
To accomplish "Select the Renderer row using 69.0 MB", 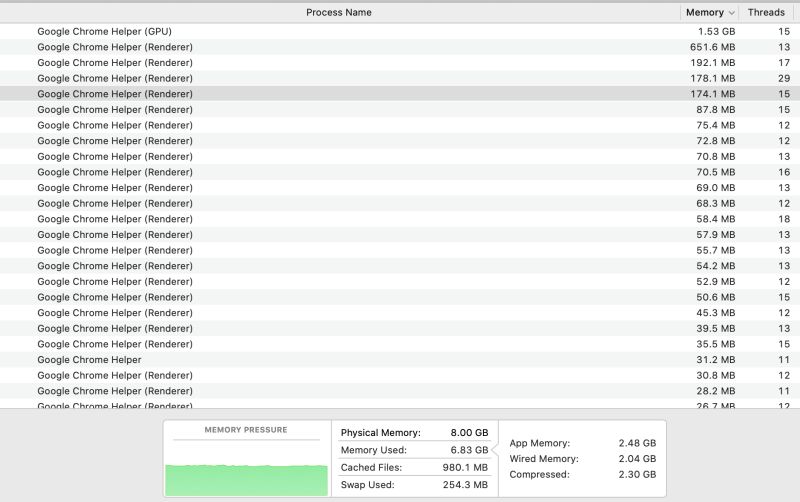I will [400, 188].
